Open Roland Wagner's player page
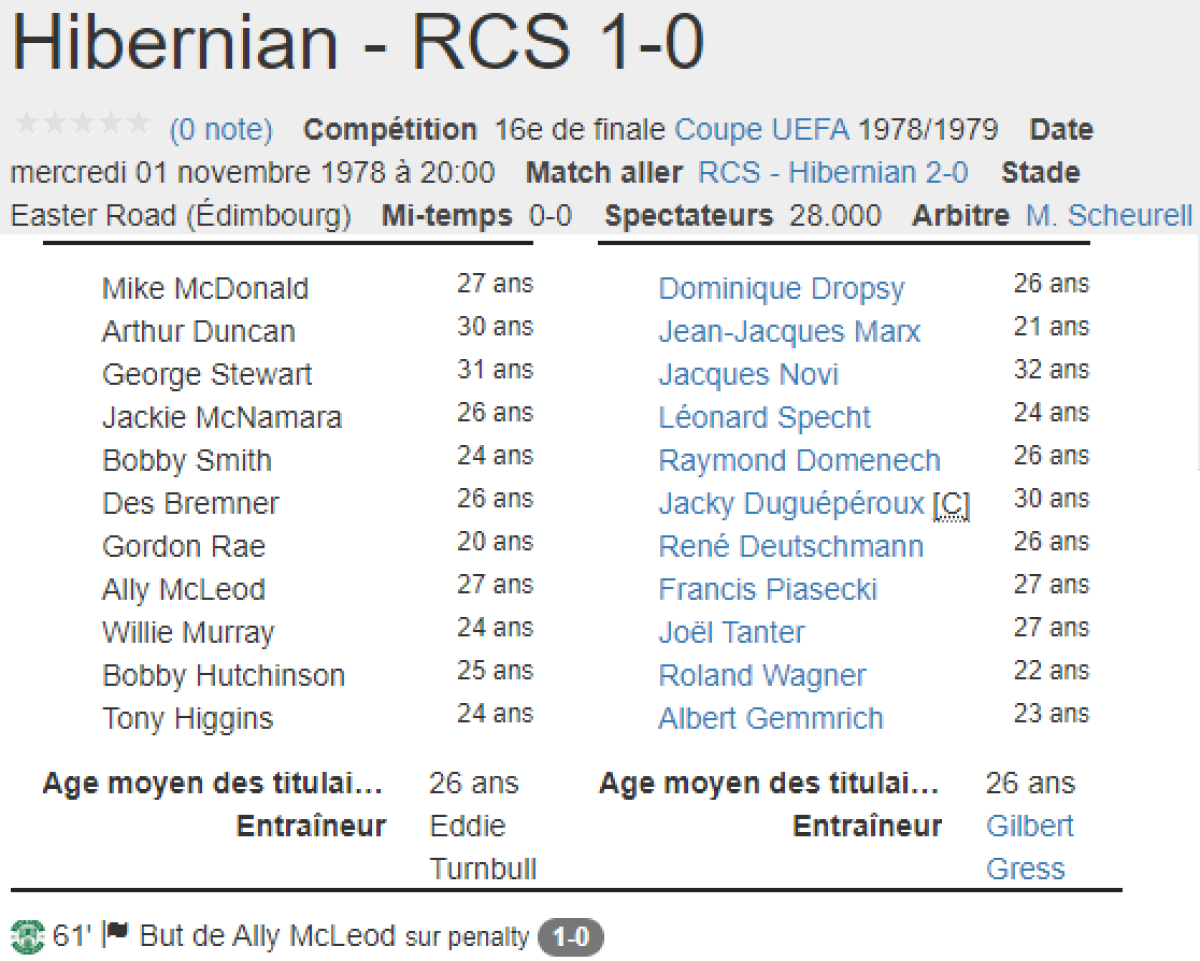The width and height of the screenshot is (1200, 961). point(762,677)
